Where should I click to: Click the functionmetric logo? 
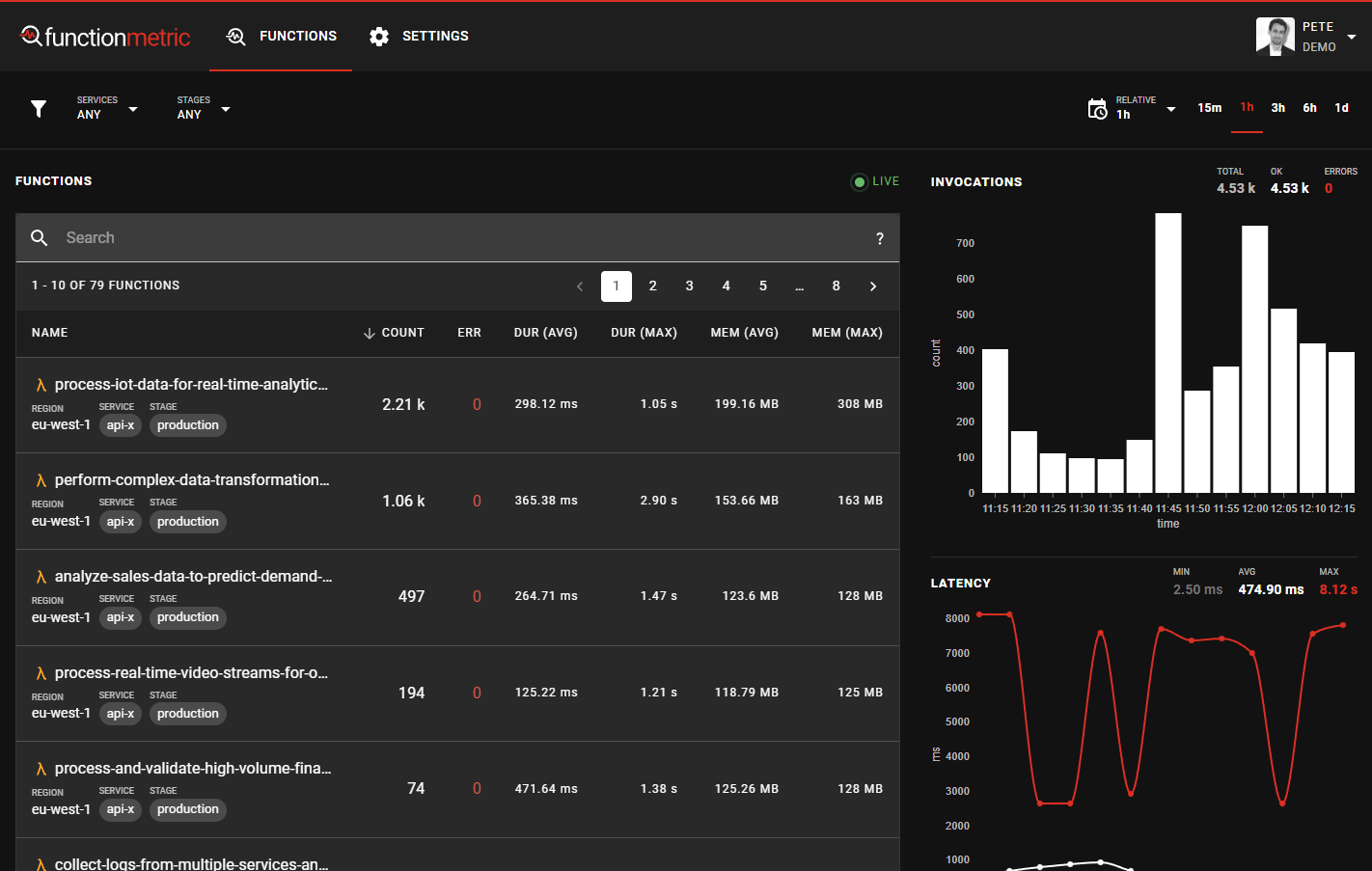tap(105, 37)
